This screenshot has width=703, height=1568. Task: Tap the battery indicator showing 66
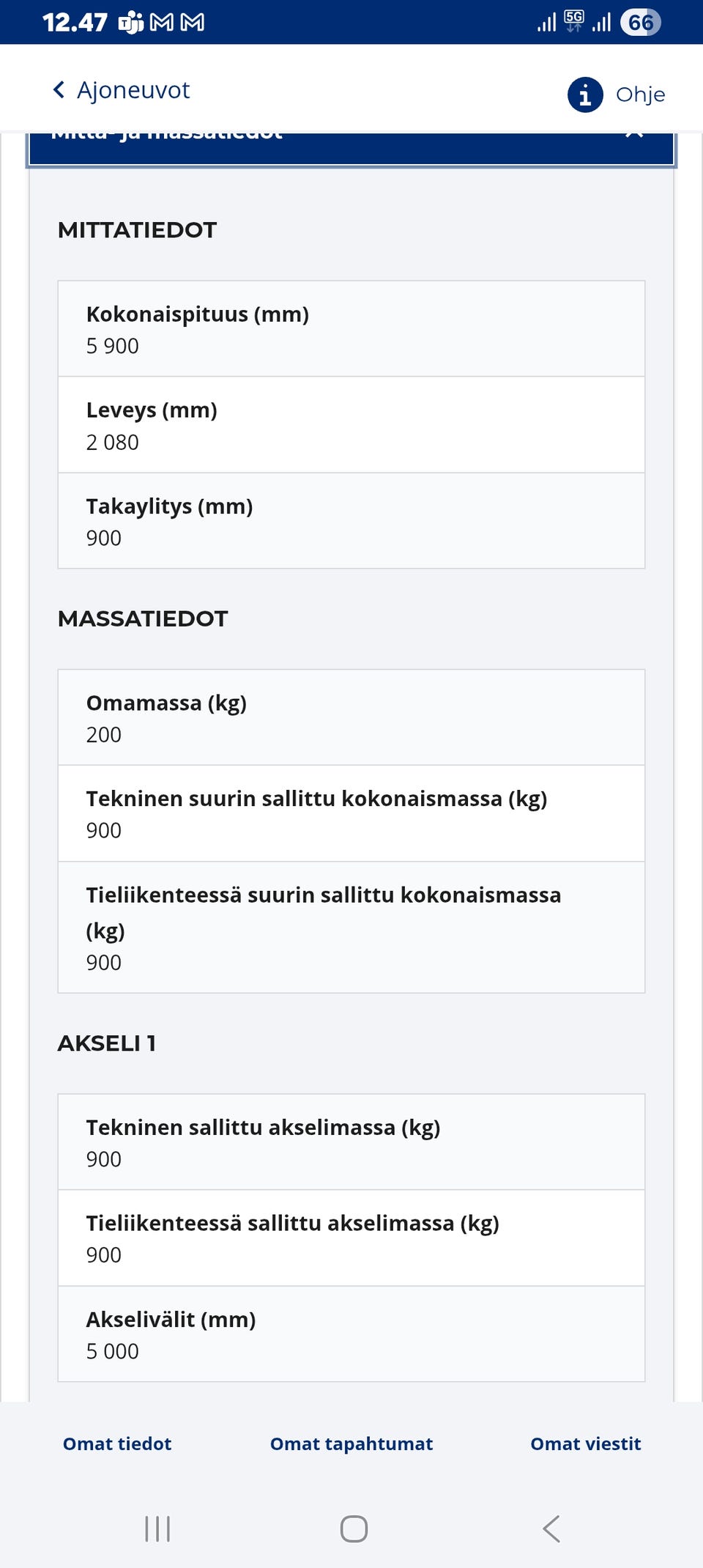click(x=639, y=23)
